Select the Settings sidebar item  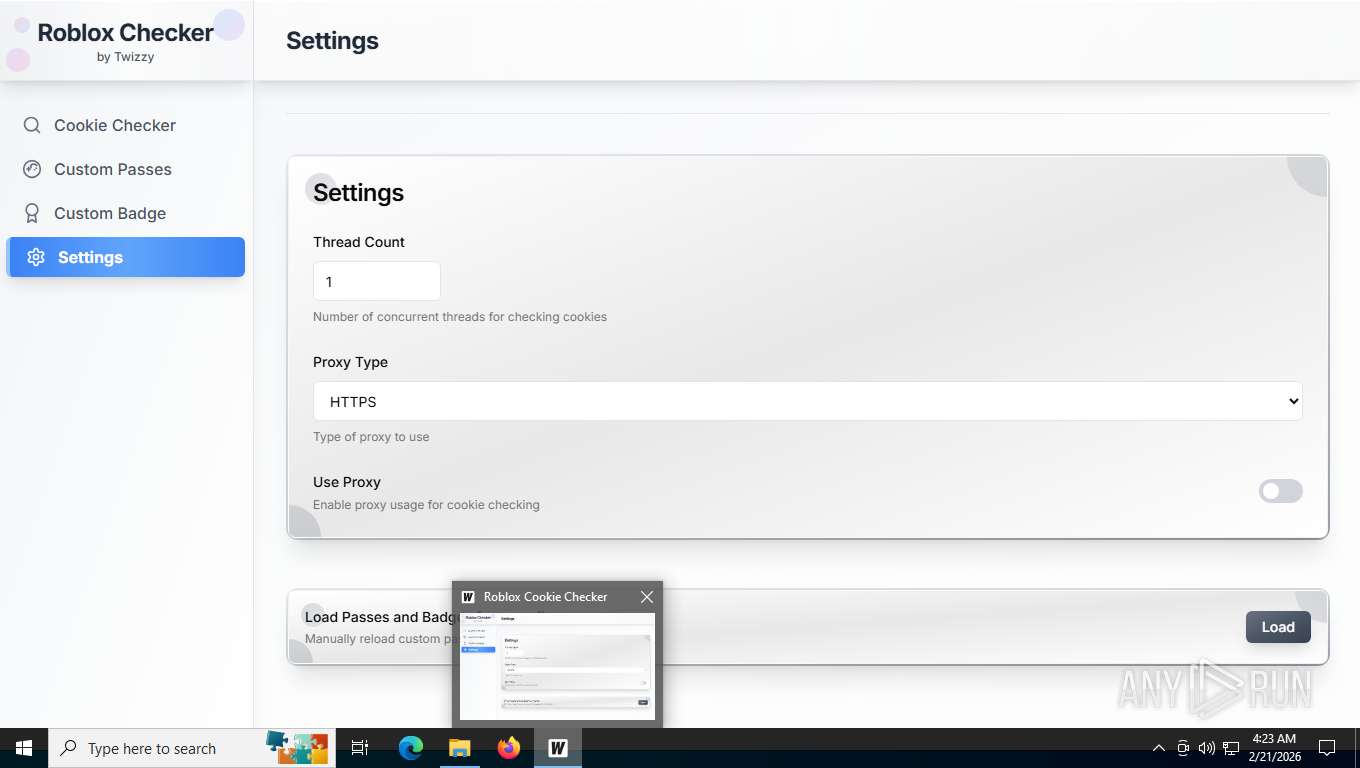pos(125,257)
